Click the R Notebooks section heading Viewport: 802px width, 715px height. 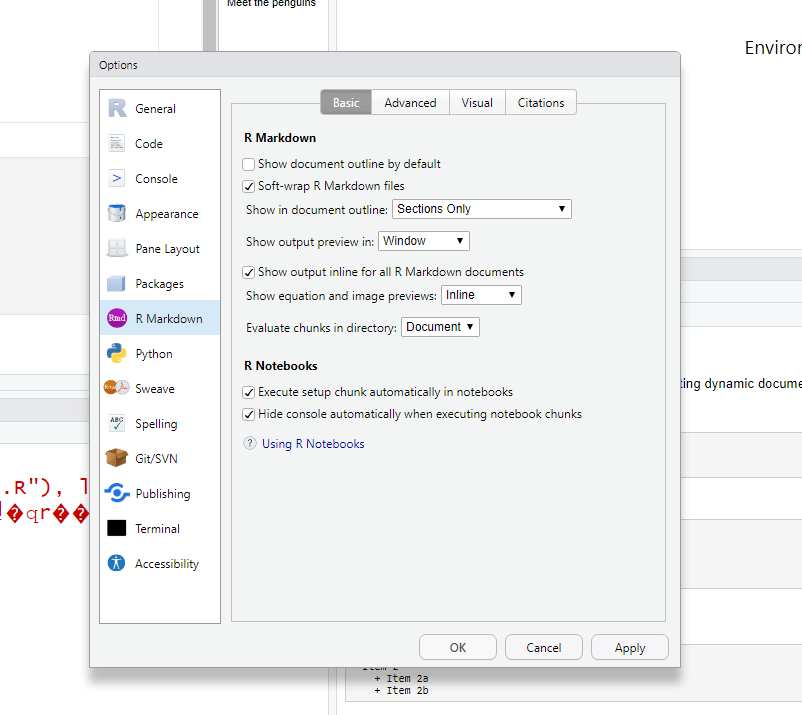[x=281, y=366]
